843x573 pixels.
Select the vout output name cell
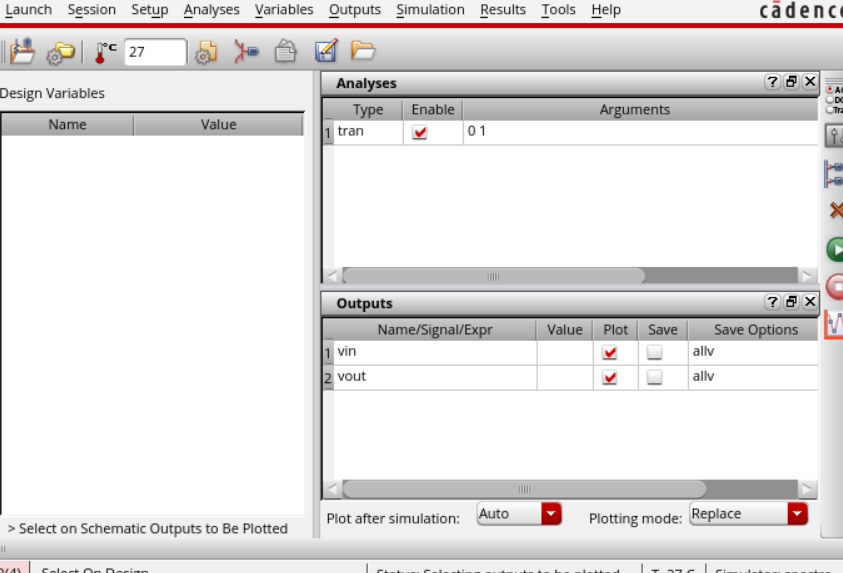pos(435,377)
